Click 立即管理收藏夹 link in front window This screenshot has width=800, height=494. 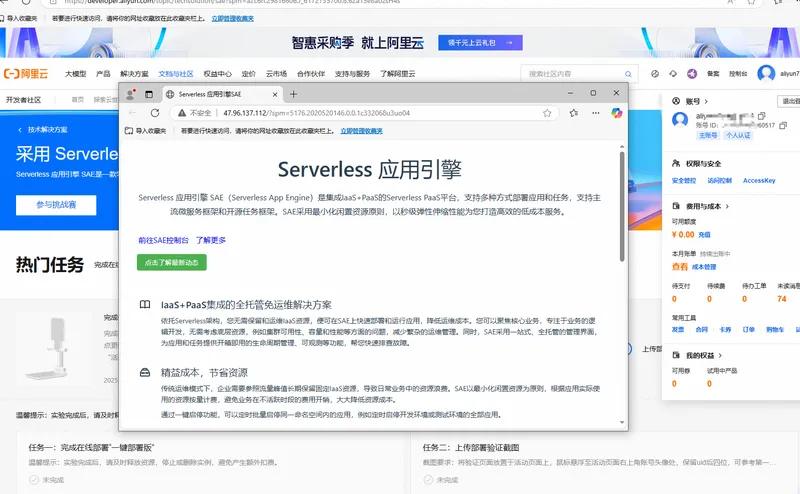tap(361, 131)
